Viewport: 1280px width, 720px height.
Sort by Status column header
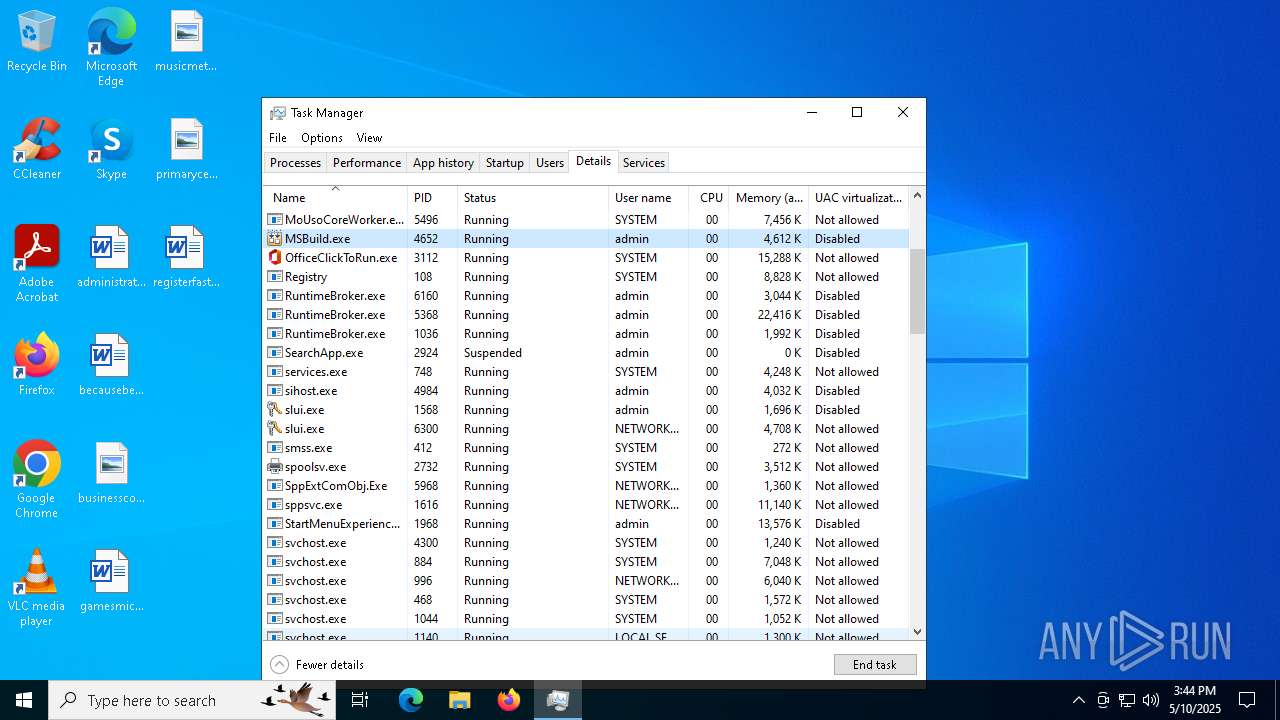click(x=533, y=198)
